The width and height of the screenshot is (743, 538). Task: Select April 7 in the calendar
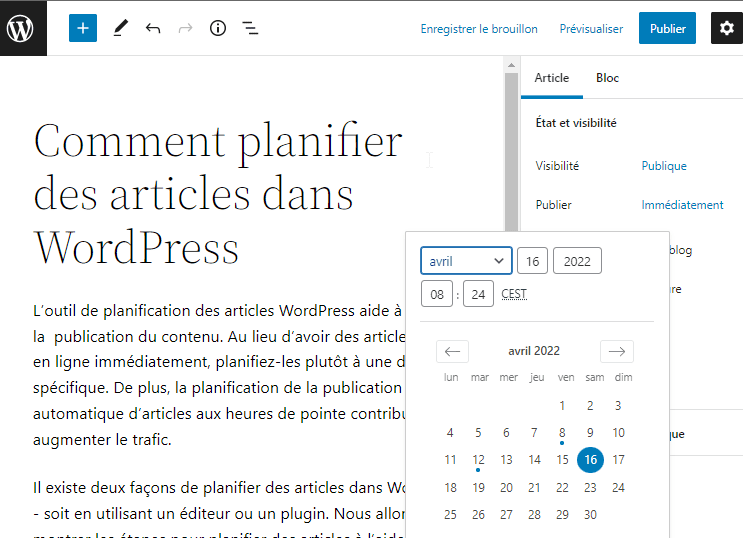coord(534,433)
